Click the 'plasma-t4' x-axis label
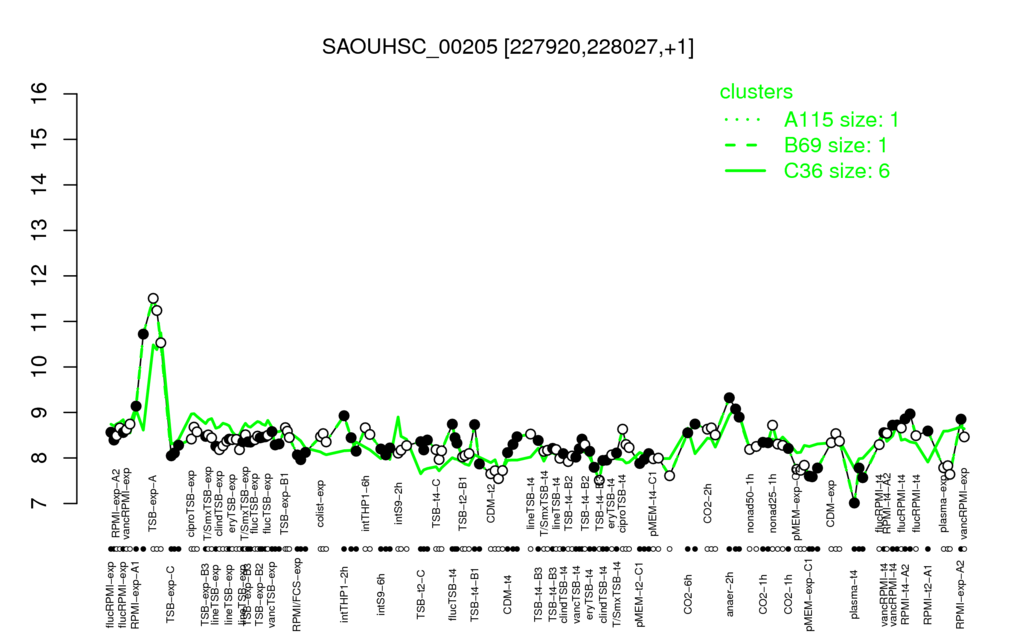 [x=854, y=594]
